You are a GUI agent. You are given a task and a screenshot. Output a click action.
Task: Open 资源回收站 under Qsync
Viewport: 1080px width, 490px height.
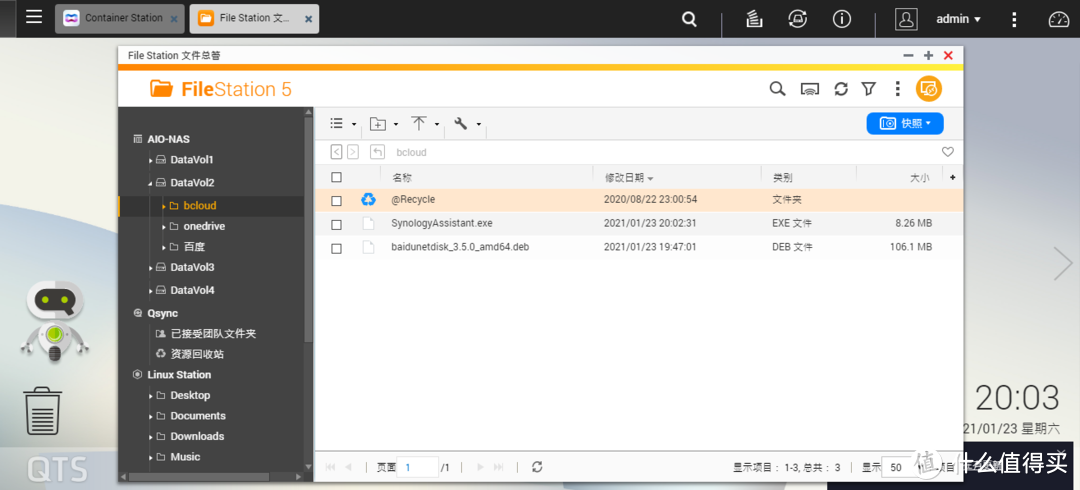197,354
